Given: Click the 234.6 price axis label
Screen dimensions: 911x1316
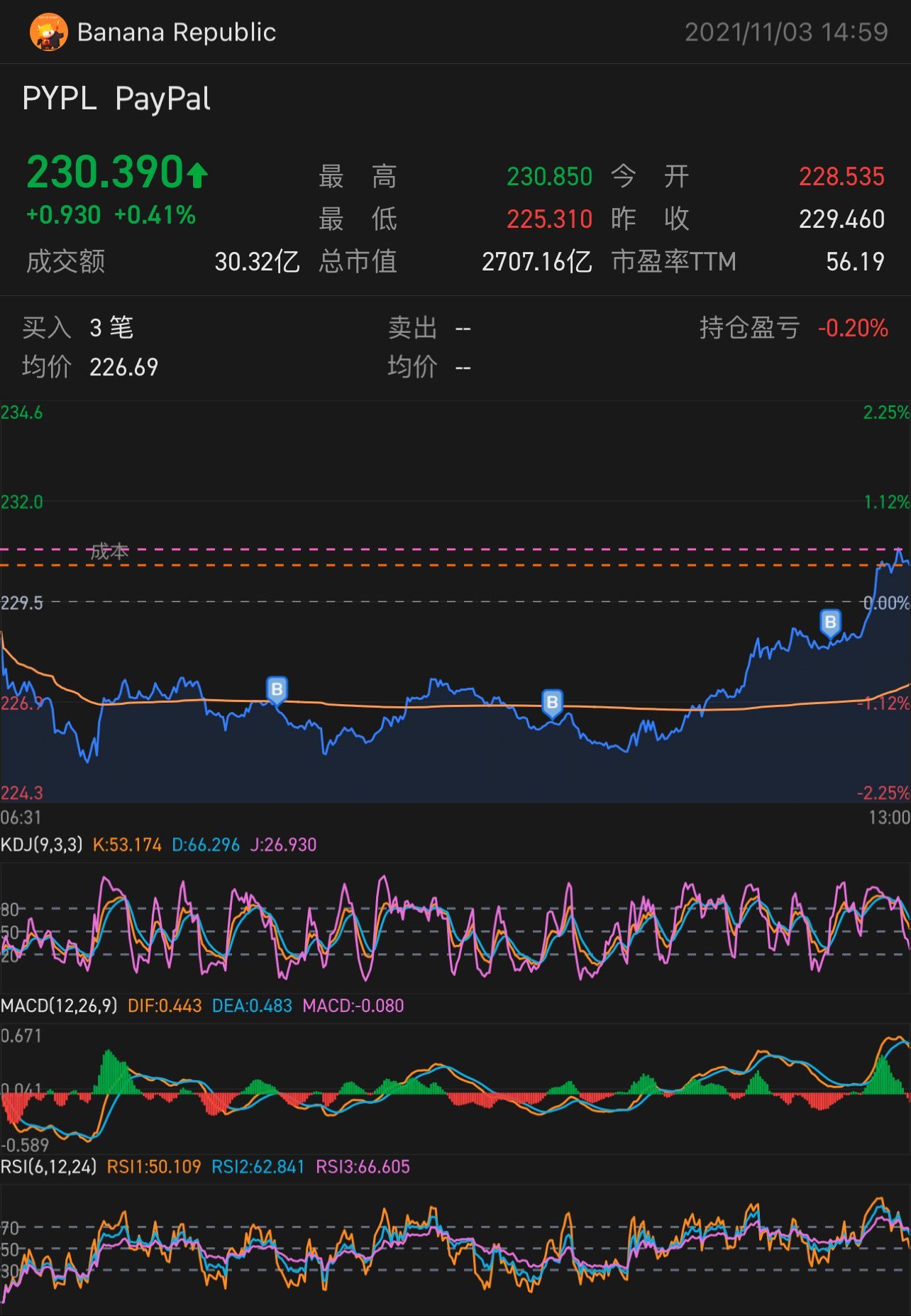Looking at the screenshot, I should 21,412.
